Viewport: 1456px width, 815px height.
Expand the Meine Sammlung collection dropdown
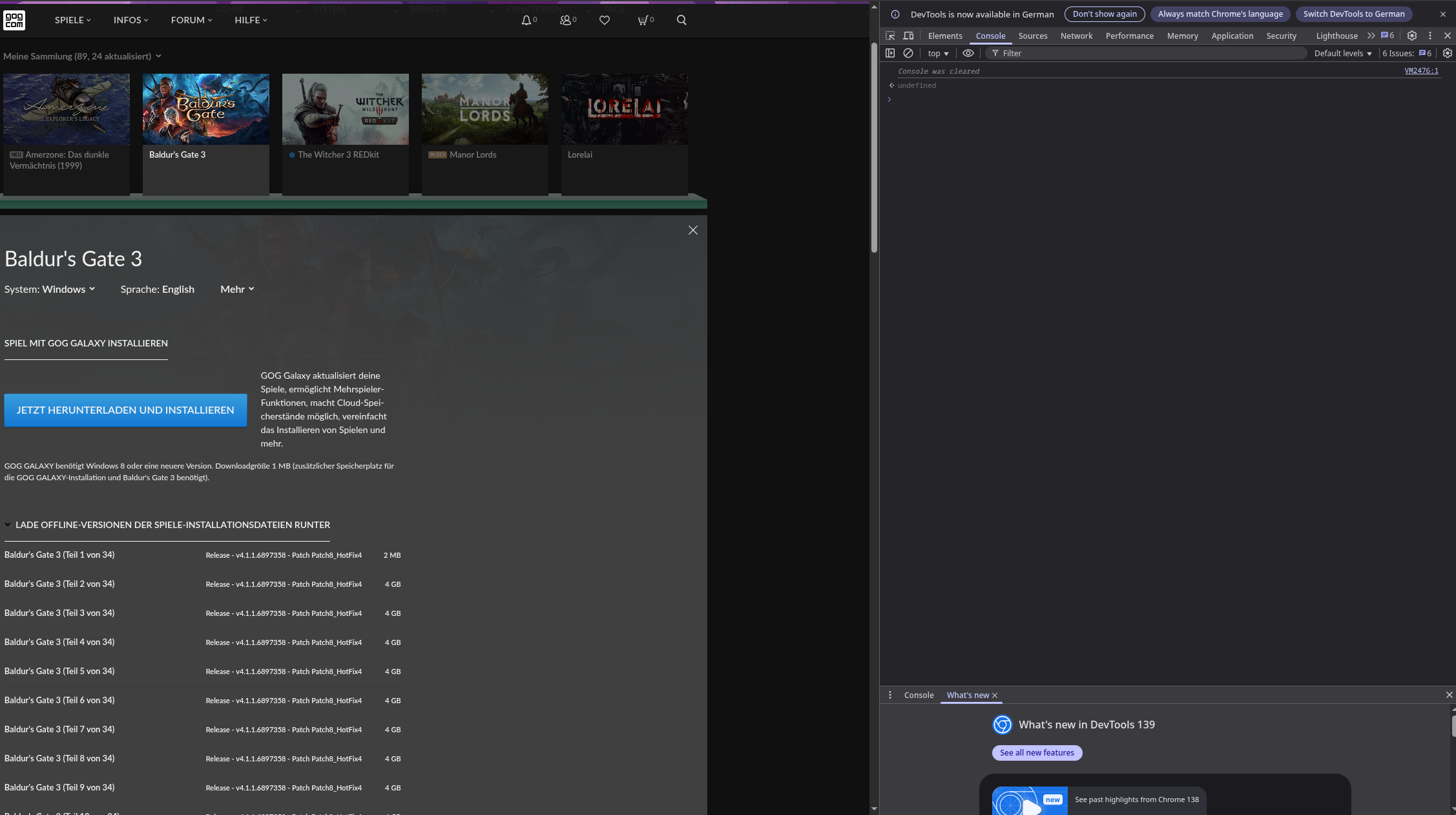coord(82,56)
